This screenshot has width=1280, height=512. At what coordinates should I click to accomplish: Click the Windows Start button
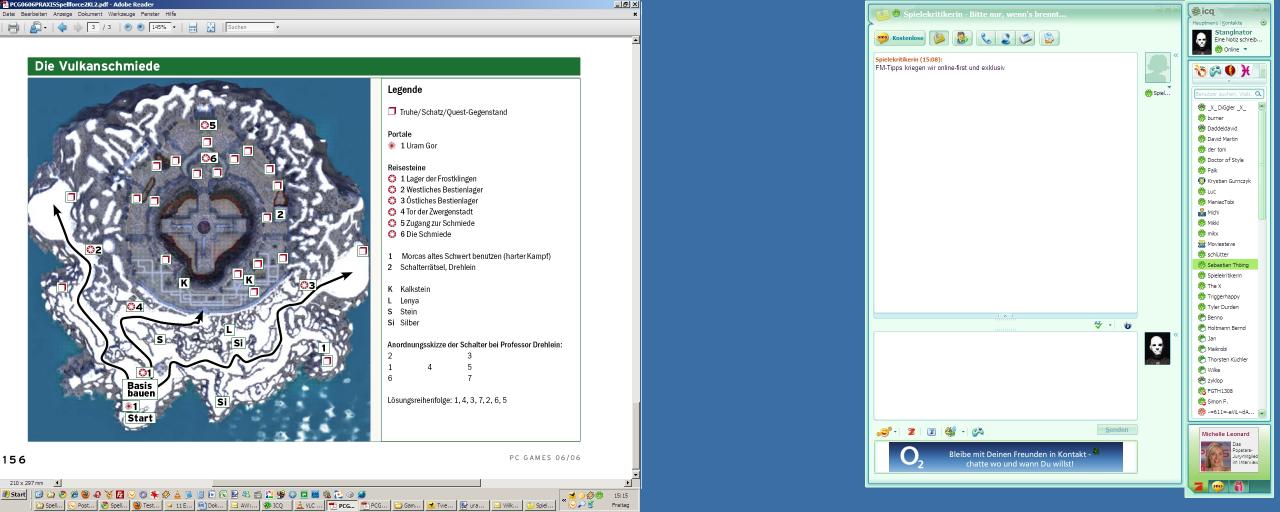point(15,494)
